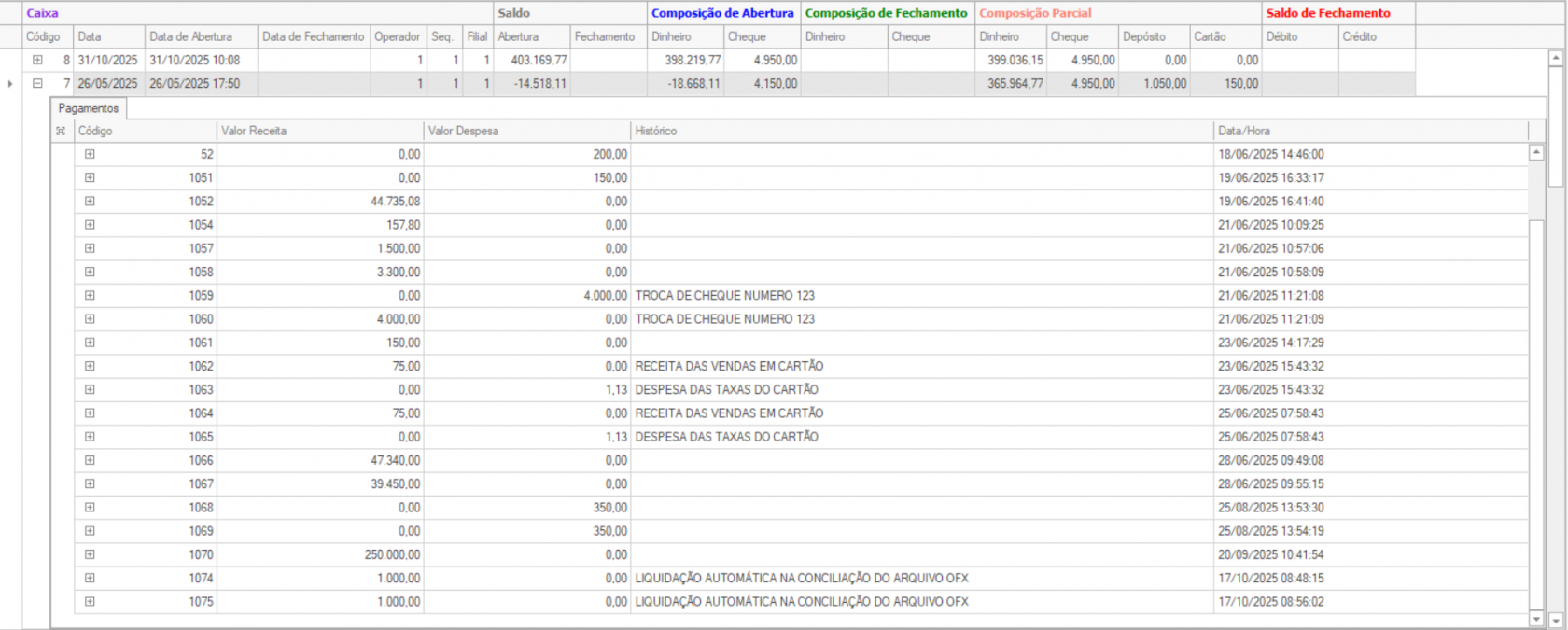The height and width of the screenshot is (630, 1568).
Task: Switch to the Pagamentos tab
Action: [89, 108]
